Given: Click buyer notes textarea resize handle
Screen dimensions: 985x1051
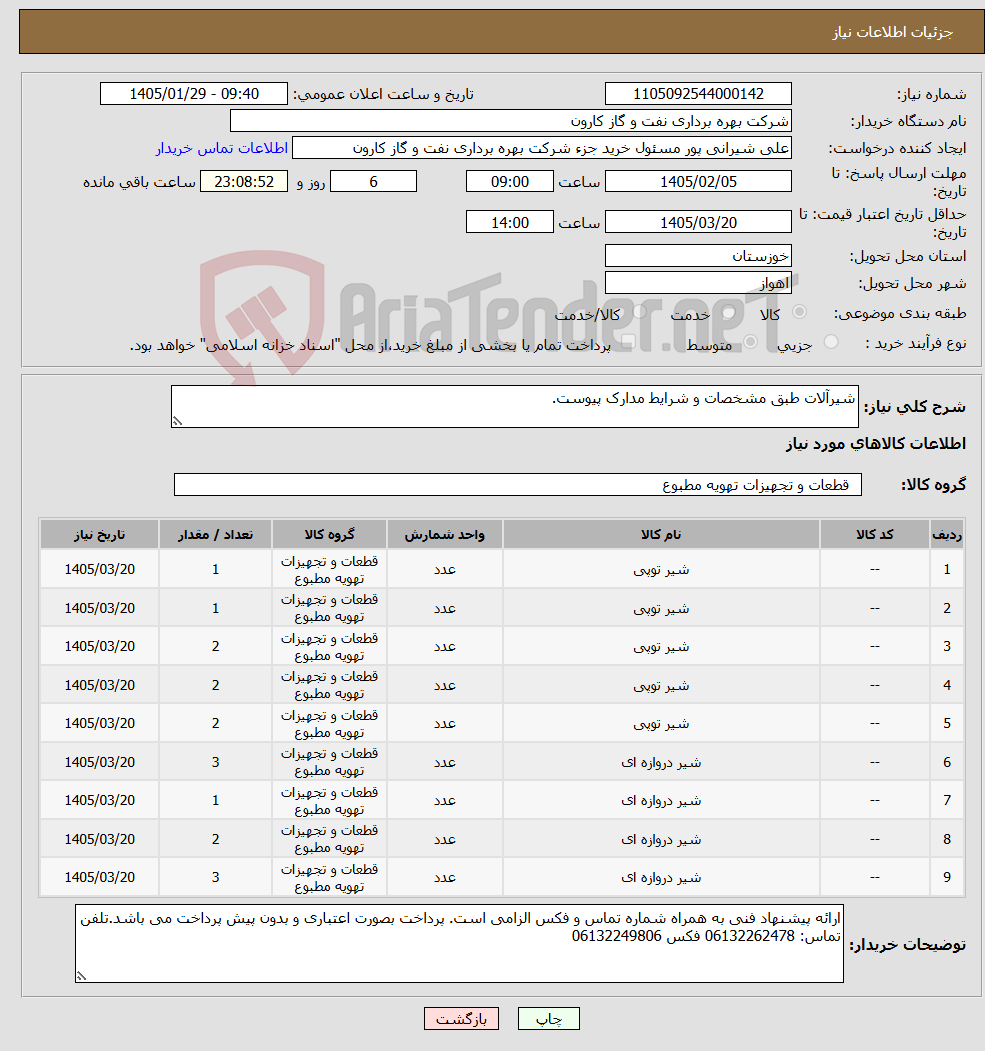Looking at the screenshot, I should click(x=82, y=977).
